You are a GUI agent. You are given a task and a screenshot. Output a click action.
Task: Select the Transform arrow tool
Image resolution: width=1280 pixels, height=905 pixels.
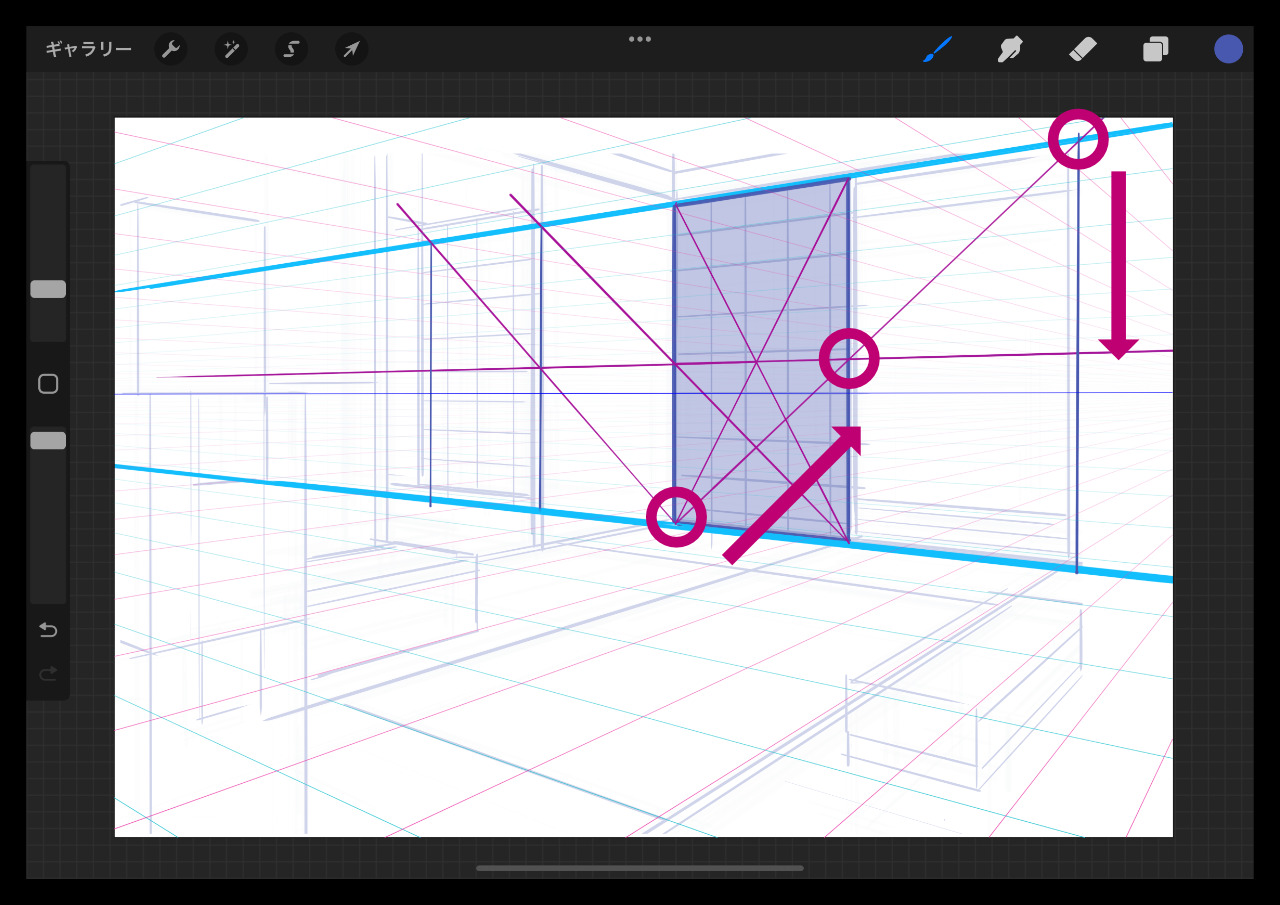tap(352, 49)
